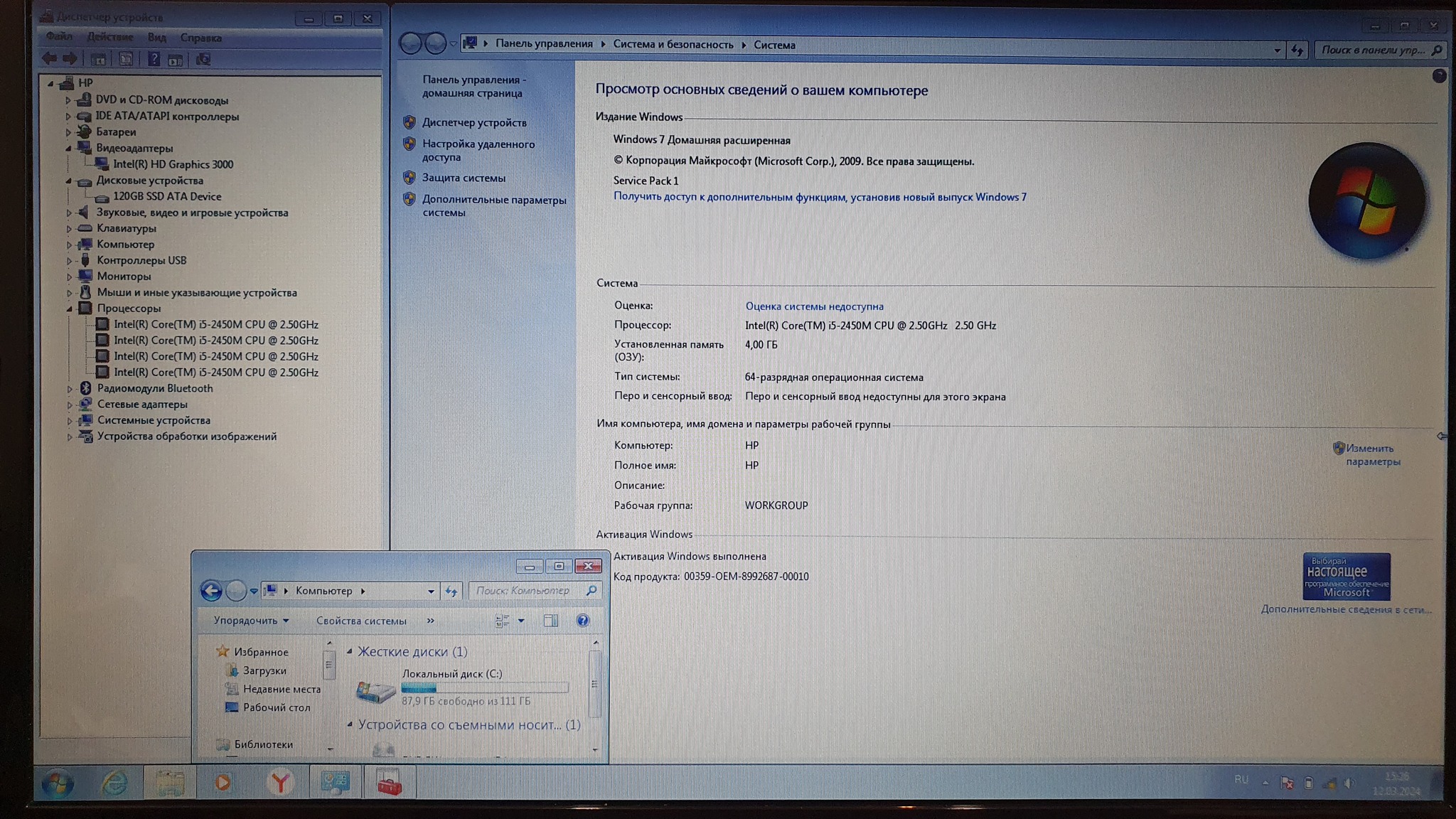This screenshot has height=819, width=1456.
Task: Click the red toolbox taskbar icon
Action: coord(389,783)
